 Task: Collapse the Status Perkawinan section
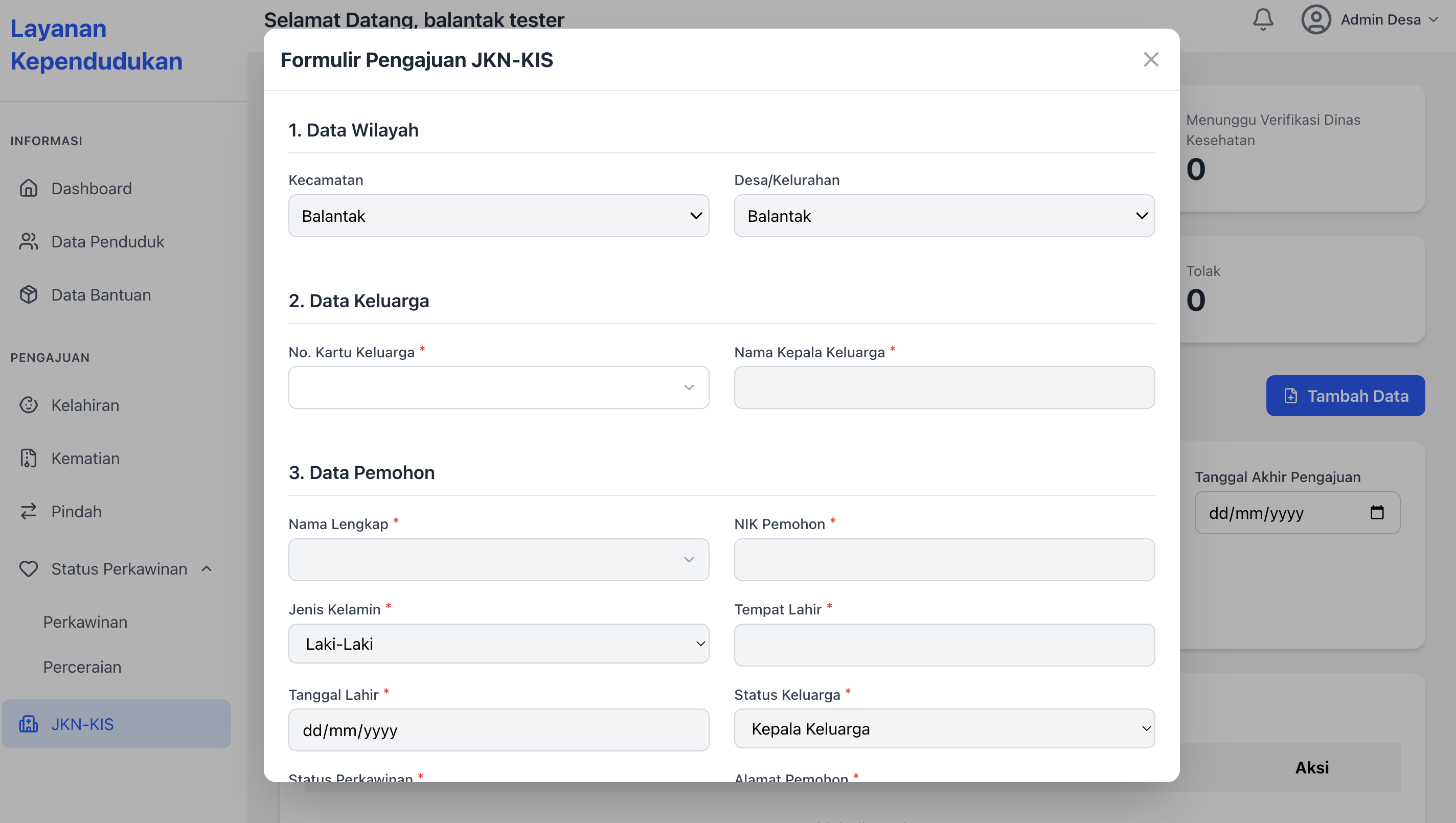point(206,568)
